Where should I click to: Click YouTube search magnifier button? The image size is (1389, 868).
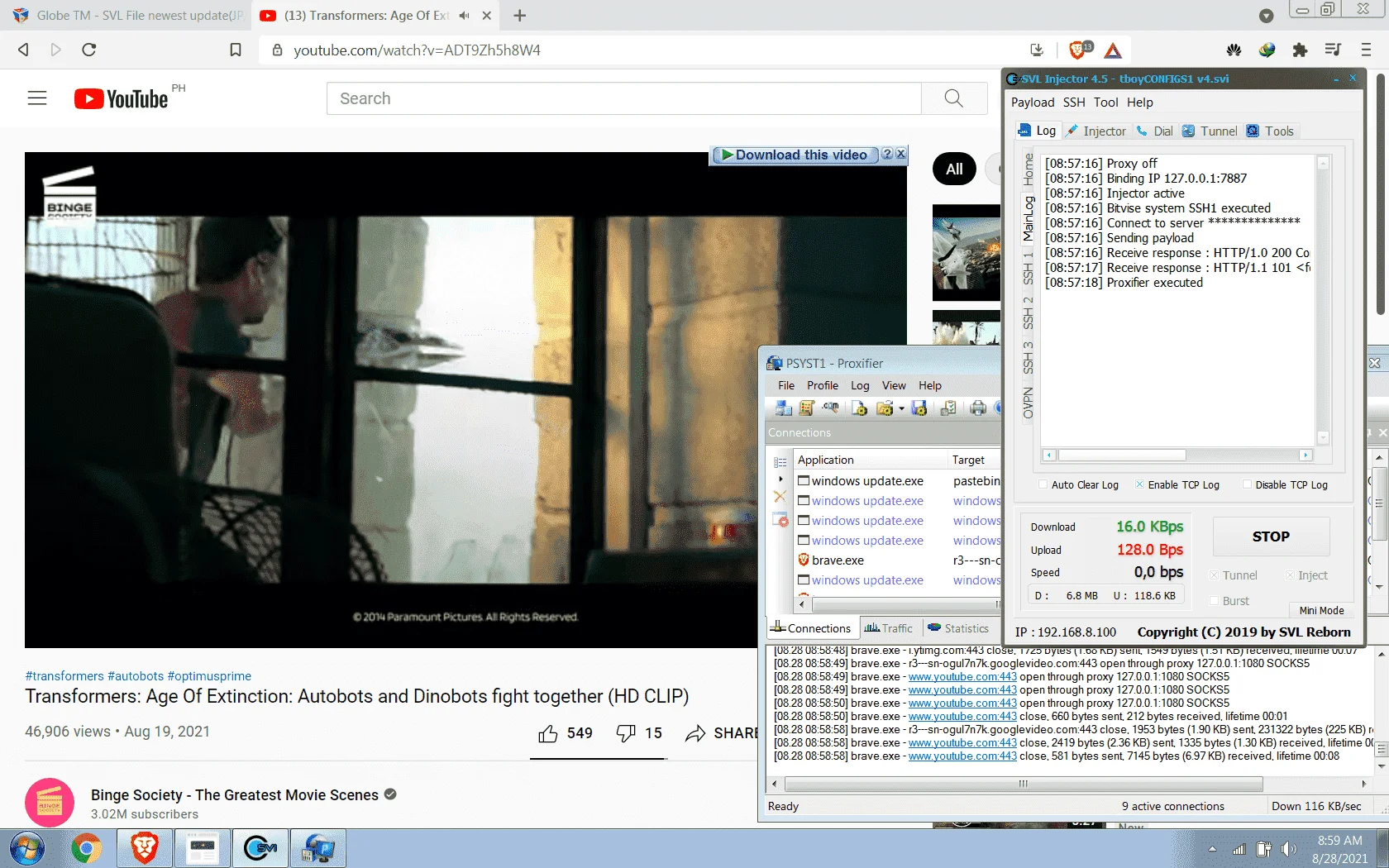click(x=954, y=98)
